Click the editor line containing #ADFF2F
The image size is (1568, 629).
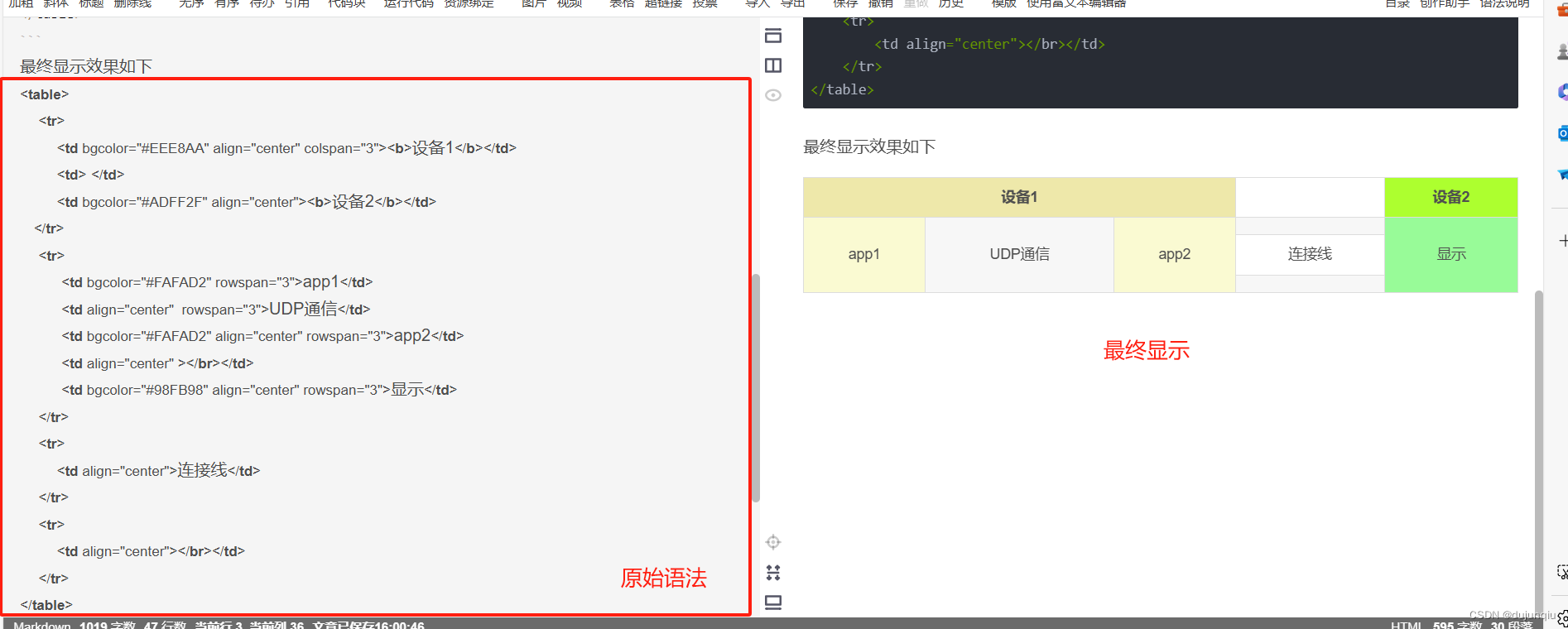coord(247,202)
